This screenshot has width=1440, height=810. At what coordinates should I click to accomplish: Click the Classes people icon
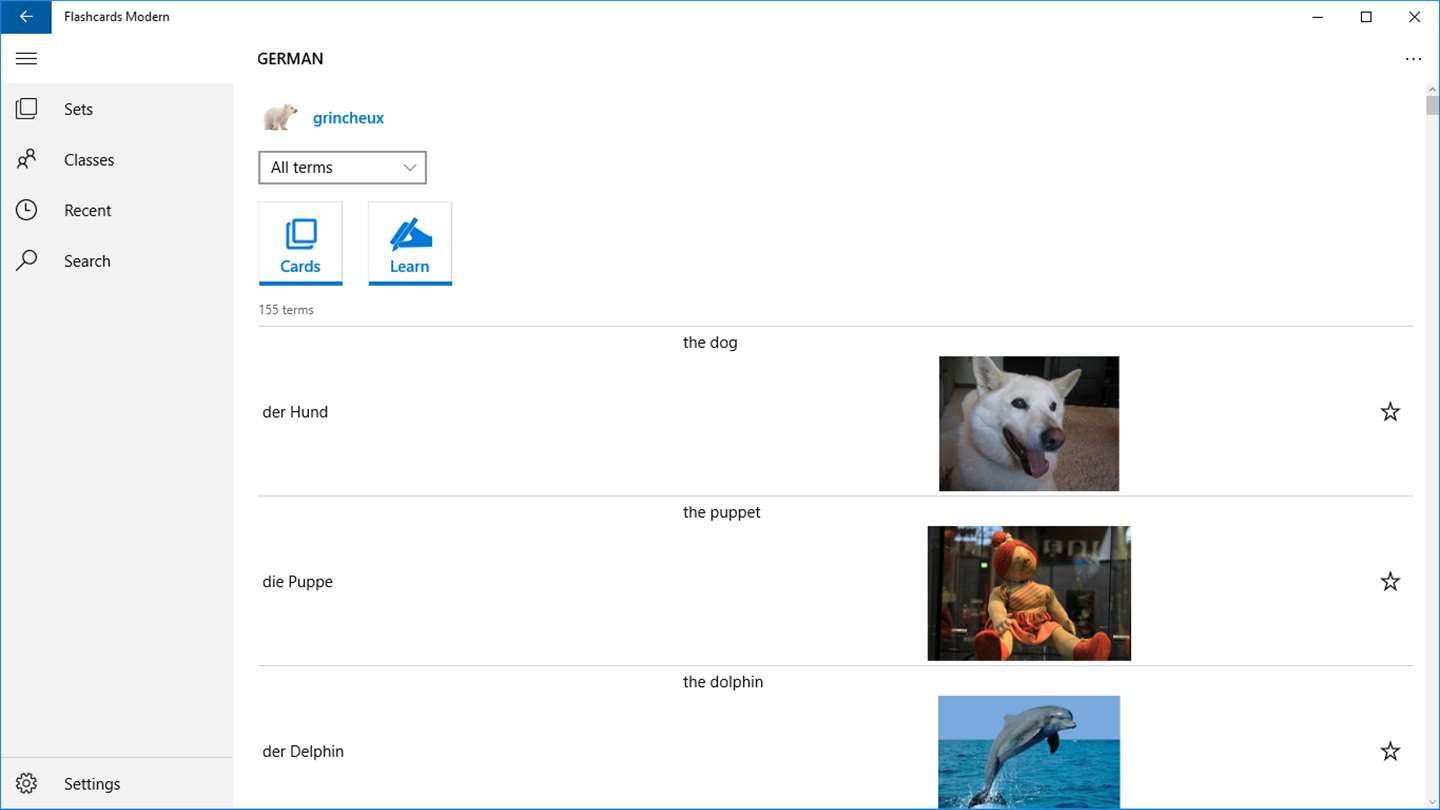pos(27,160)
